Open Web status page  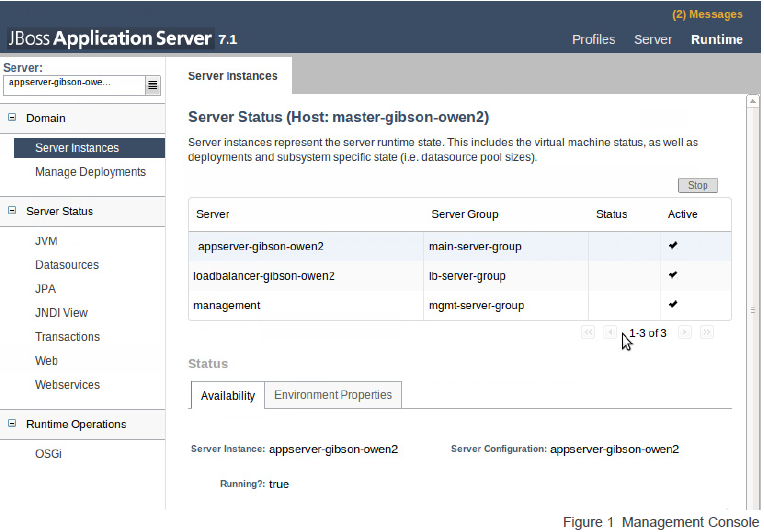[x=46, y=361]
